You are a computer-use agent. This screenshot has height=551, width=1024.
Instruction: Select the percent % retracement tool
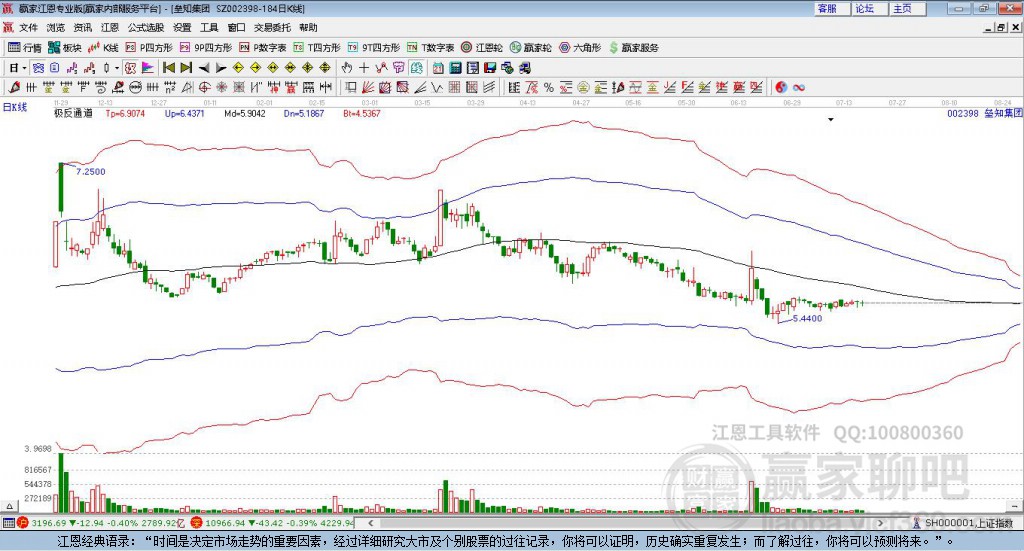coord(548,87)
